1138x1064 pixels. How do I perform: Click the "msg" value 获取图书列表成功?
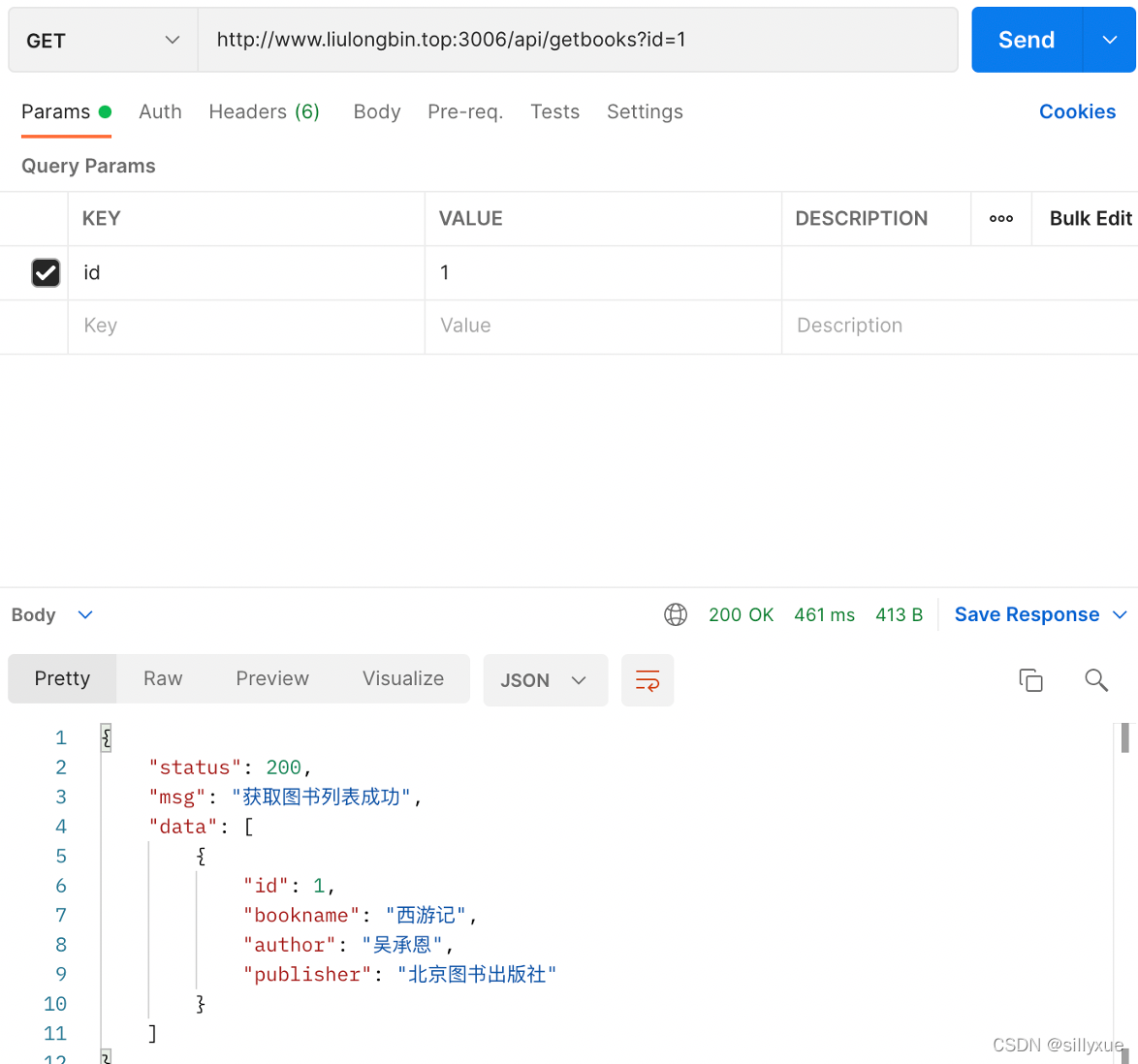pos(321,797)
